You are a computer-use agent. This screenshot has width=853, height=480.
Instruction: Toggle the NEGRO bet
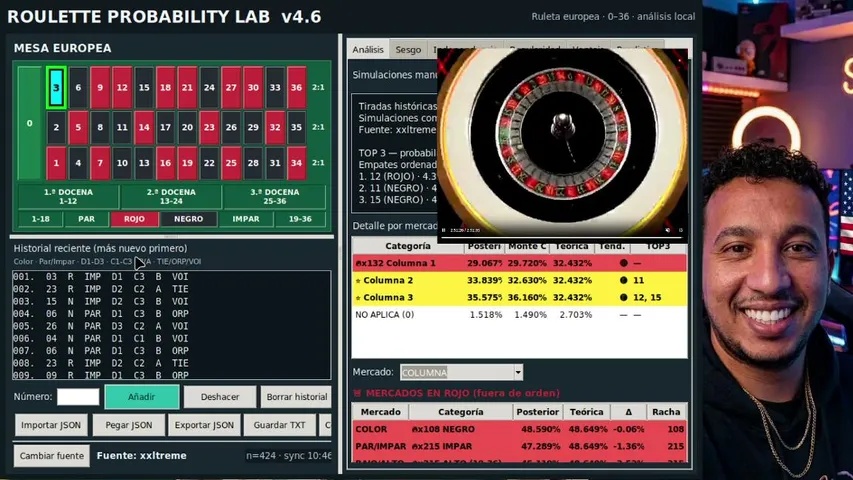[188, 219]
